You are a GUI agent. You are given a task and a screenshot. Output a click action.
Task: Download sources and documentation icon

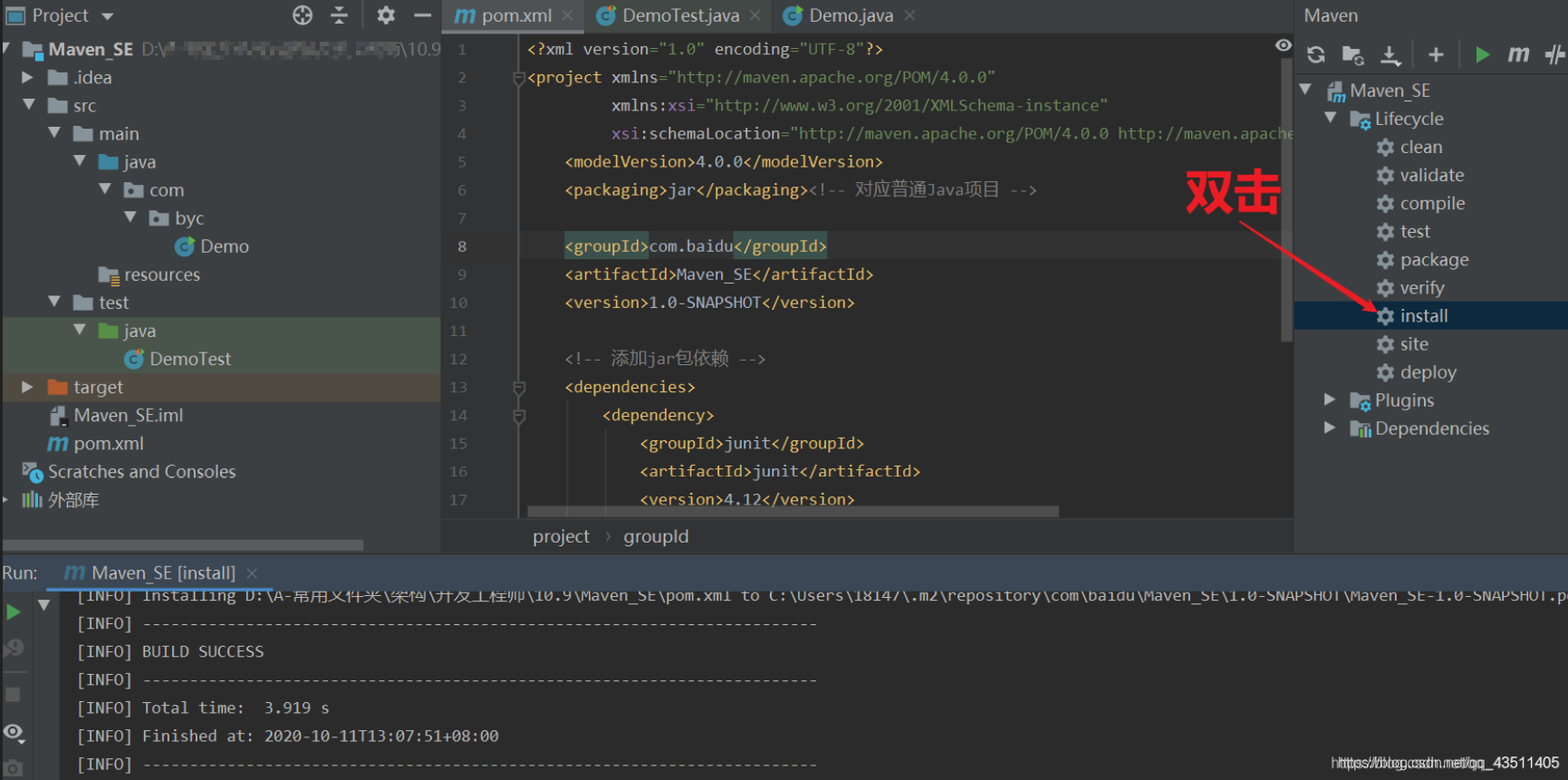coord(1390,55)
